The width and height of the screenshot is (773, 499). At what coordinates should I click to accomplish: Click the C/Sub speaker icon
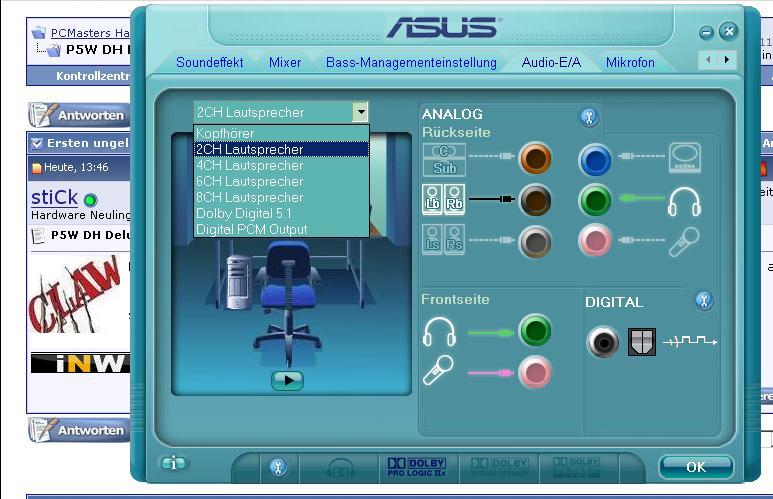[444, 160]
